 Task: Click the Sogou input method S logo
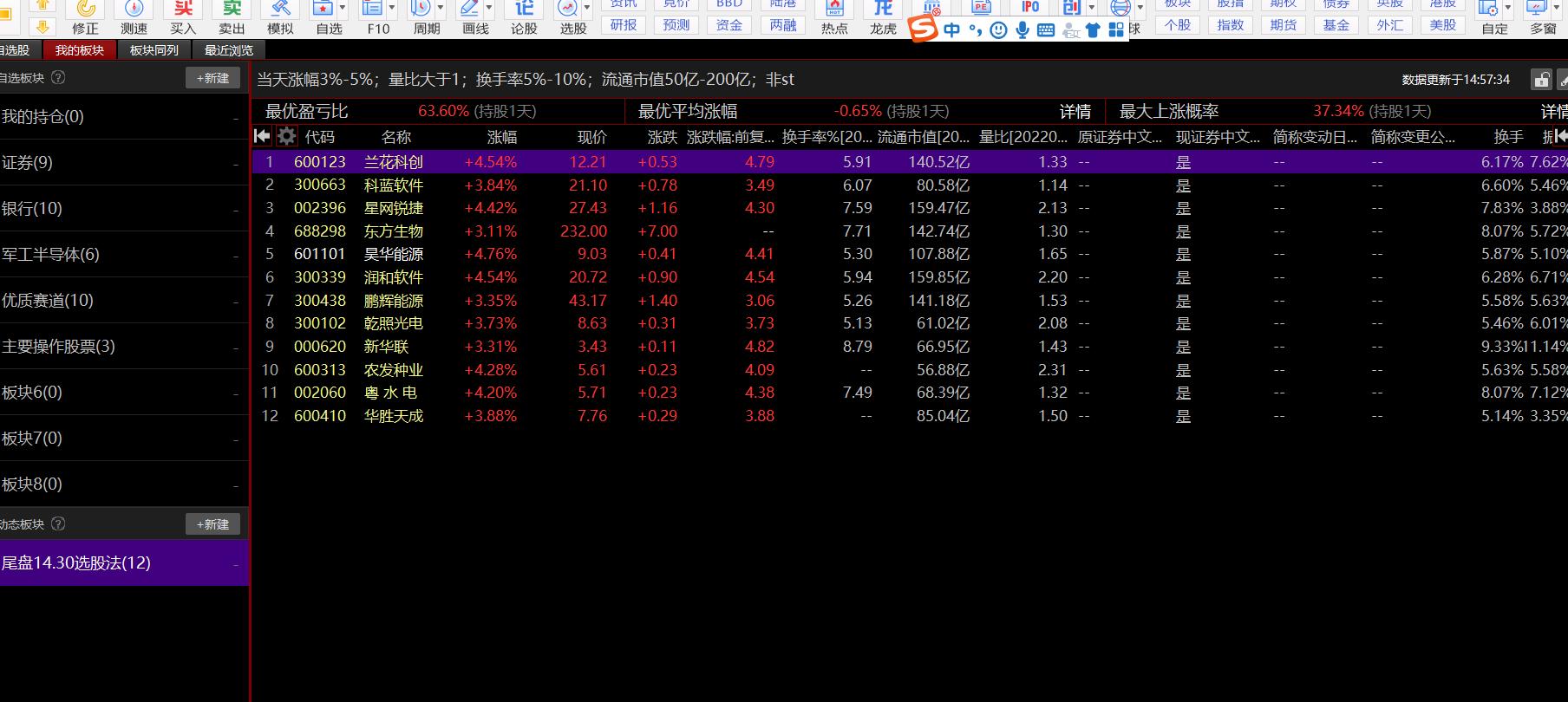pos(924,29)
